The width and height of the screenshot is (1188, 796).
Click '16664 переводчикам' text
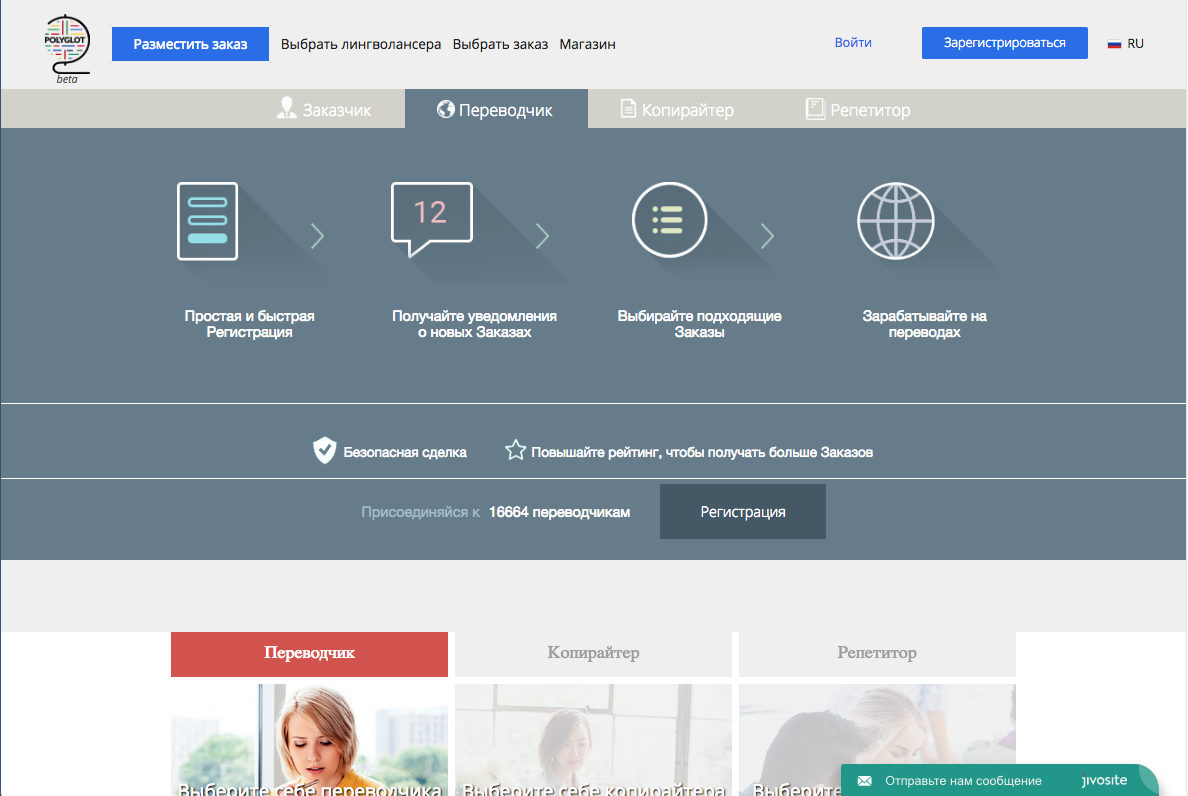(x=559, y=512)
